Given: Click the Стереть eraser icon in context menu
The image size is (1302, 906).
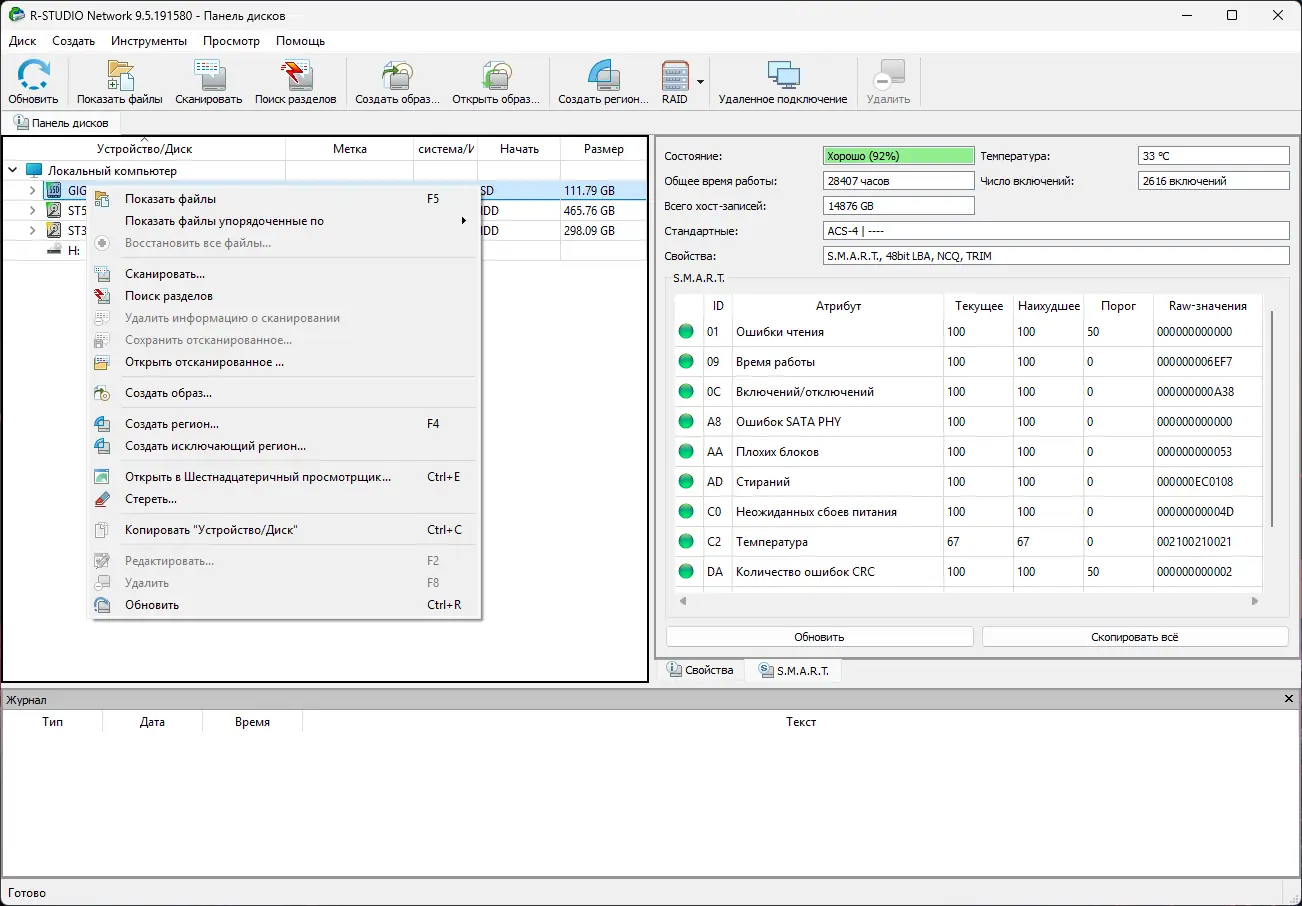Looking at the screenshot, I should (102, 499).
